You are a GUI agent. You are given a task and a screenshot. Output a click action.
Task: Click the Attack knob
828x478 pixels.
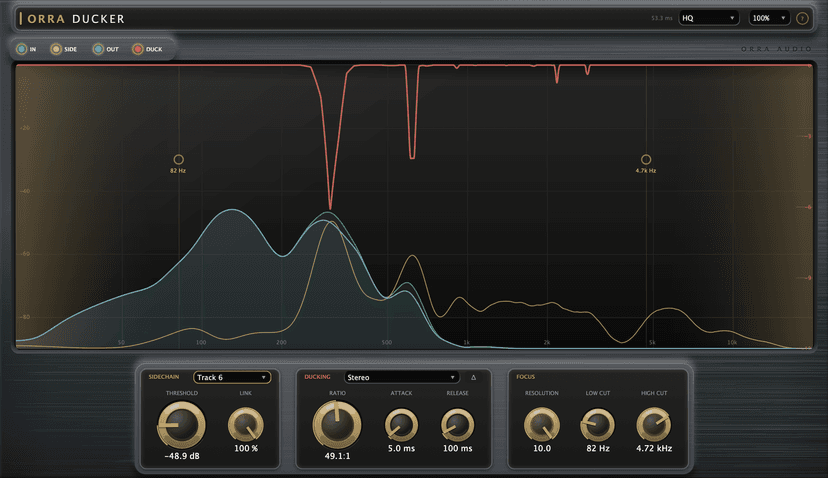[401, 425]
